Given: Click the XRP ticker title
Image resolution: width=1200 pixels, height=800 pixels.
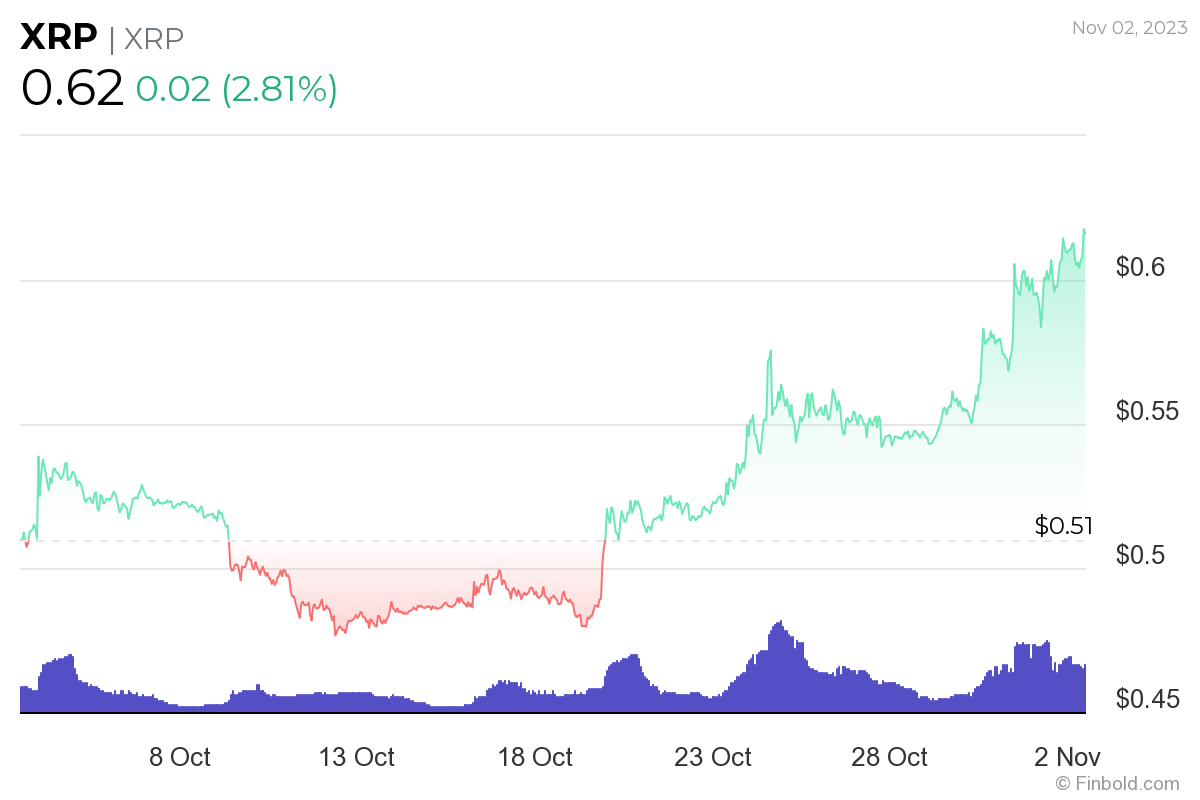Looking at the screenshot, I should 59,38.
